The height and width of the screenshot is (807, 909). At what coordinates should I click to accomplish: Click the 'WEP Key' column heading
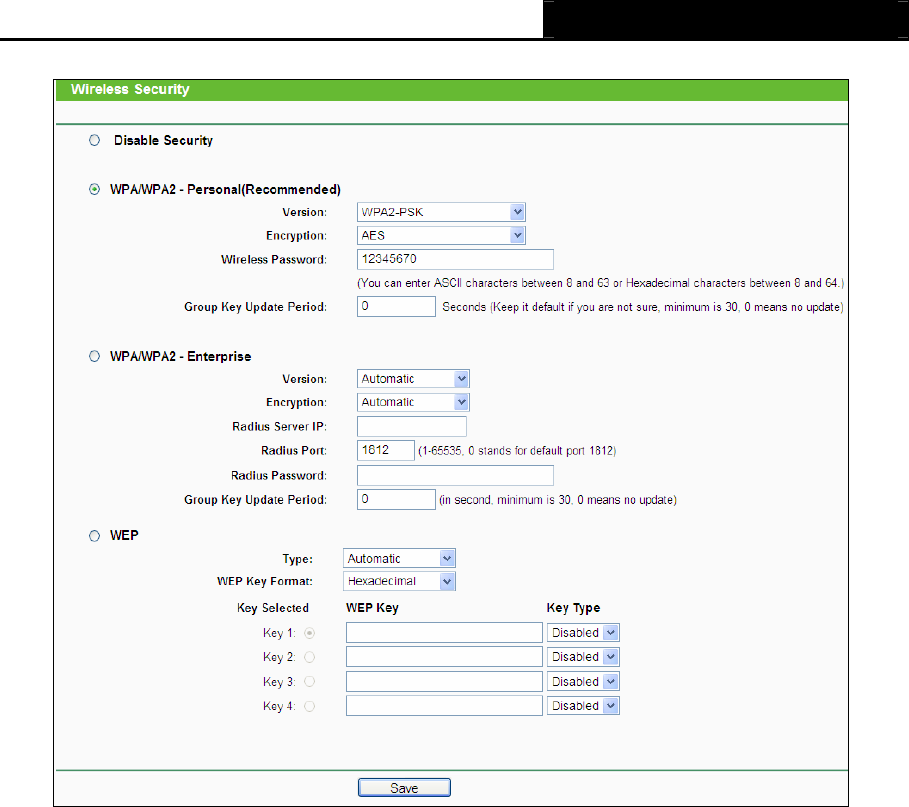click(x=372, y=608)
